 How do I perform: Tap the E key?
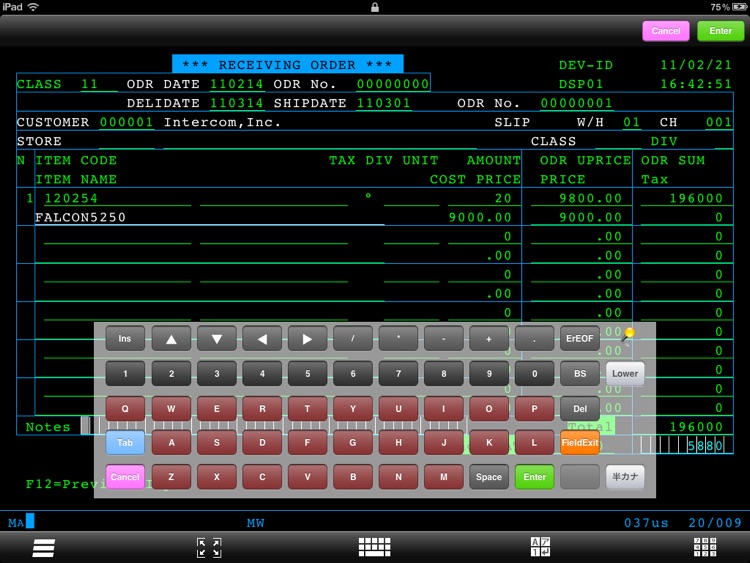[217, 409]
